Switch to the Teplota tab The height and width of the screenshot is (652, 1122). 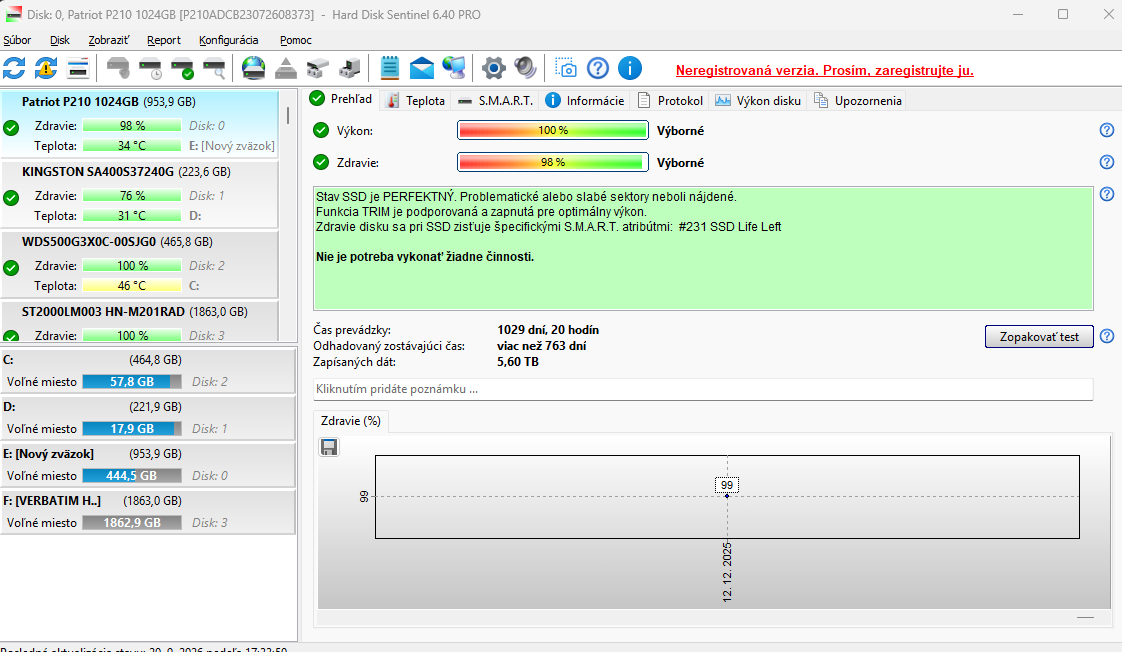pos(416,101)
